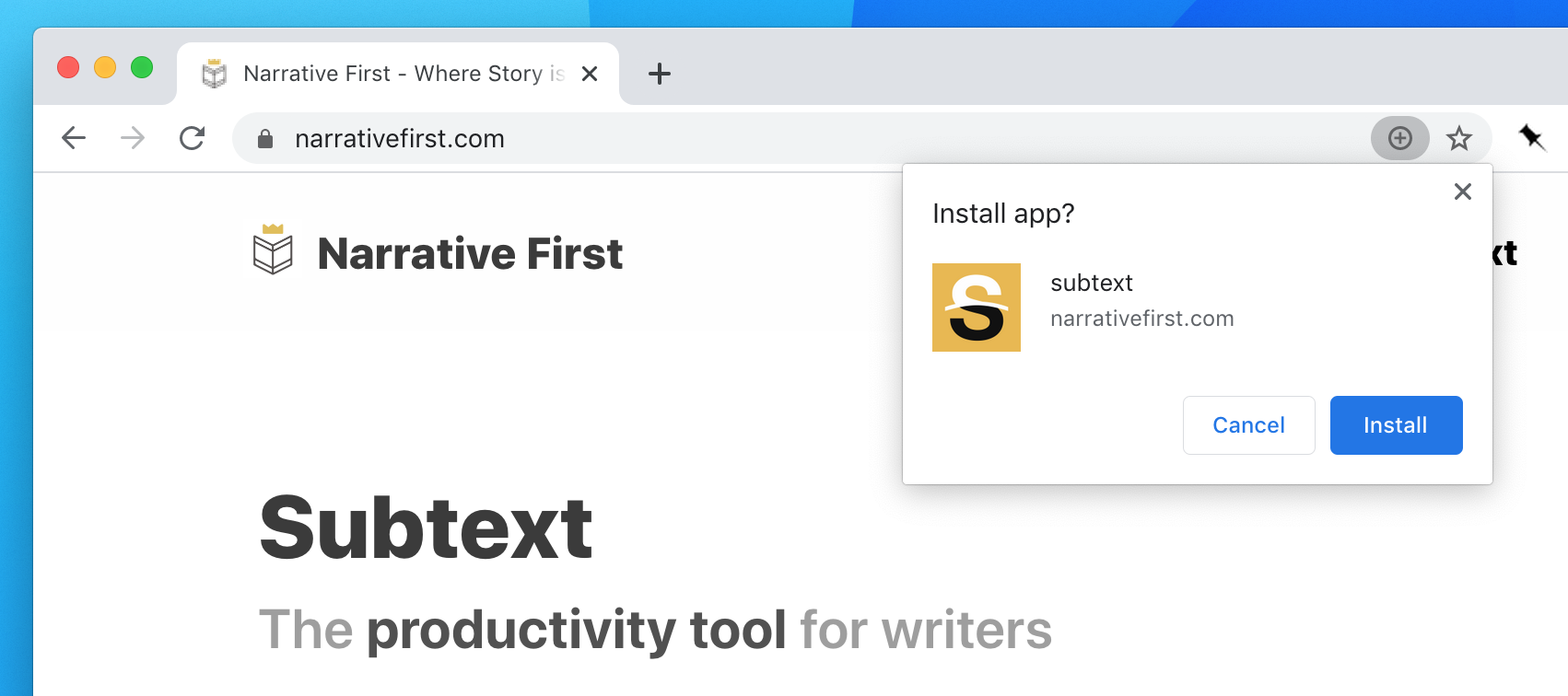Open the pin extension icon in toolbar

pyautogui.click(x=1531, y=137)
